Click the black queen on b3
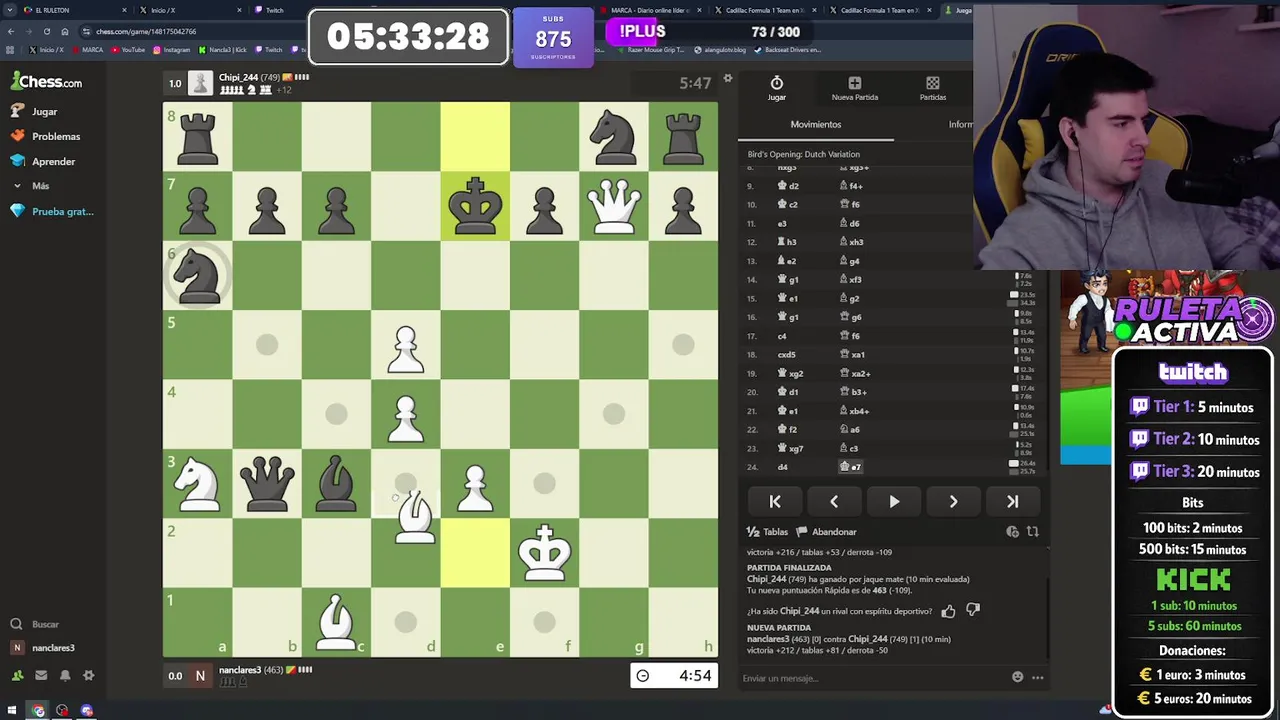The height and width of the screenshot is (720, 1280). (267, 483)
